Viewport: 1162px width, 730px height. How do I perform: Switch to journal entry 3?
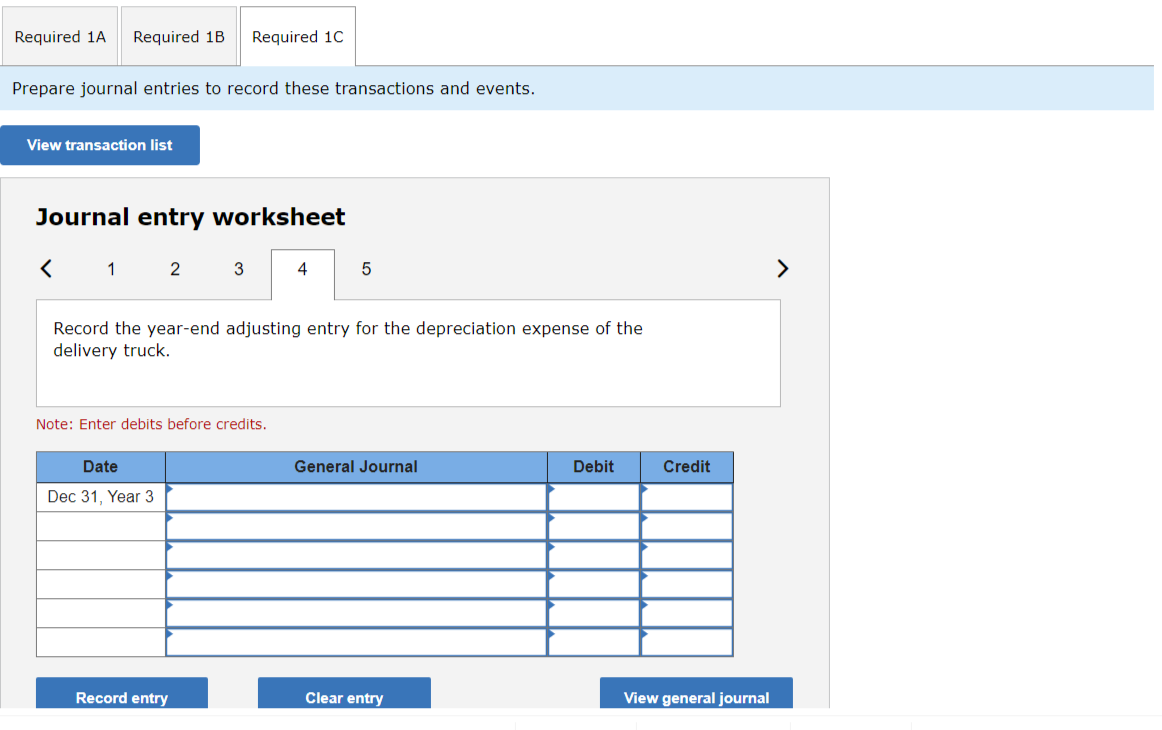click(x=239, y=269)
